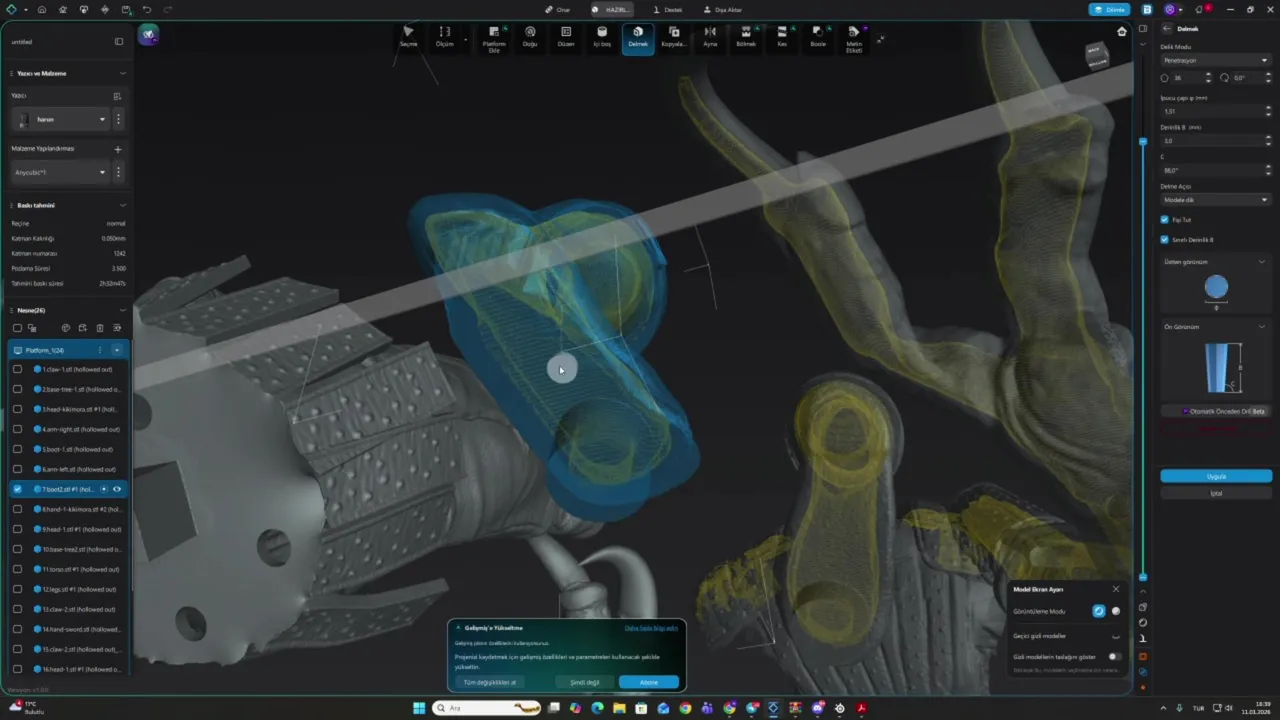Switch to the Destek supports tab
This screenshot has width=1280, height=720.
click(x=668, y=10)
